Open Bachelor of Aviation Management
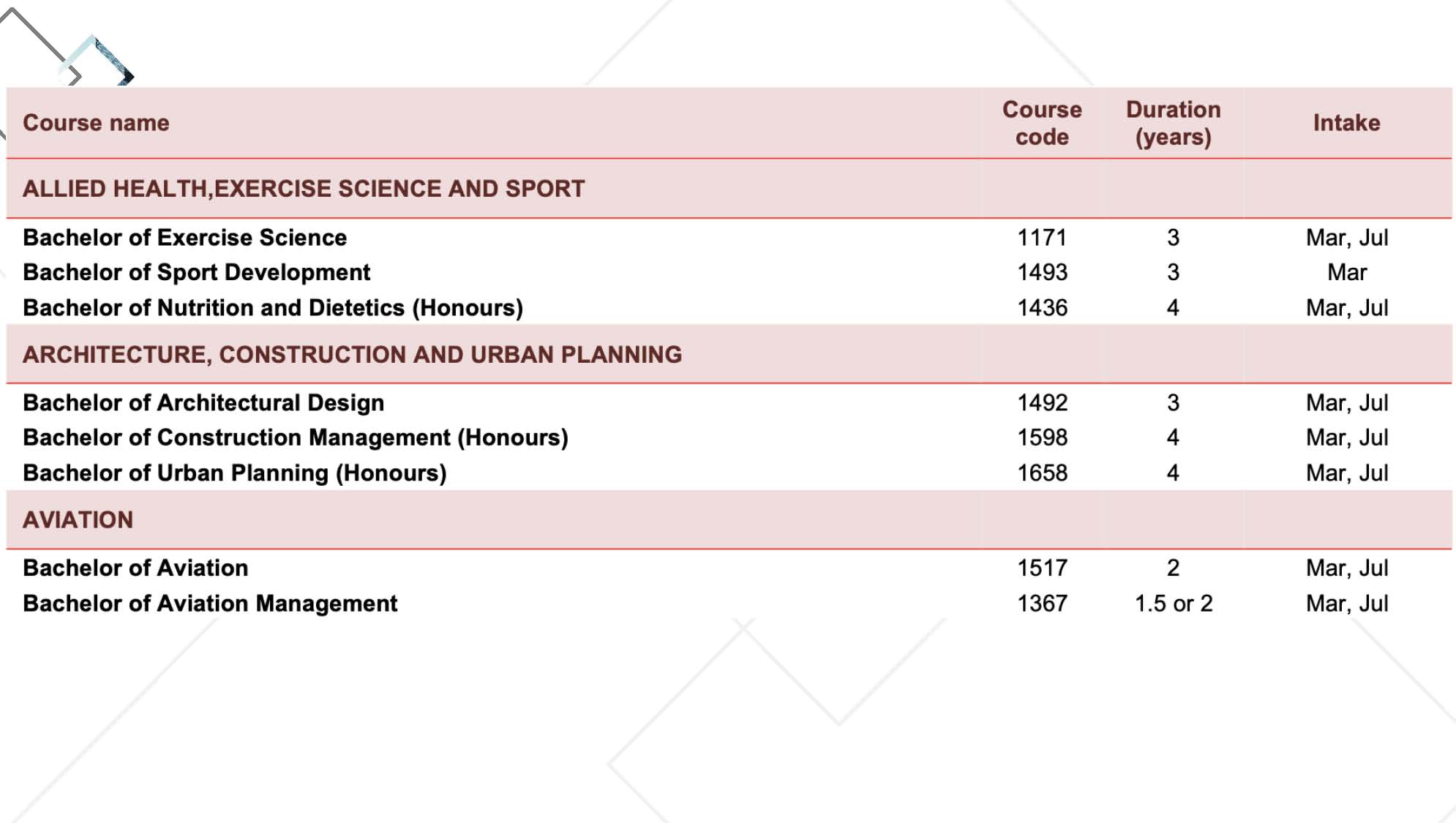The width and height of the screenshot is (1456, 823). tap(210, 604)
